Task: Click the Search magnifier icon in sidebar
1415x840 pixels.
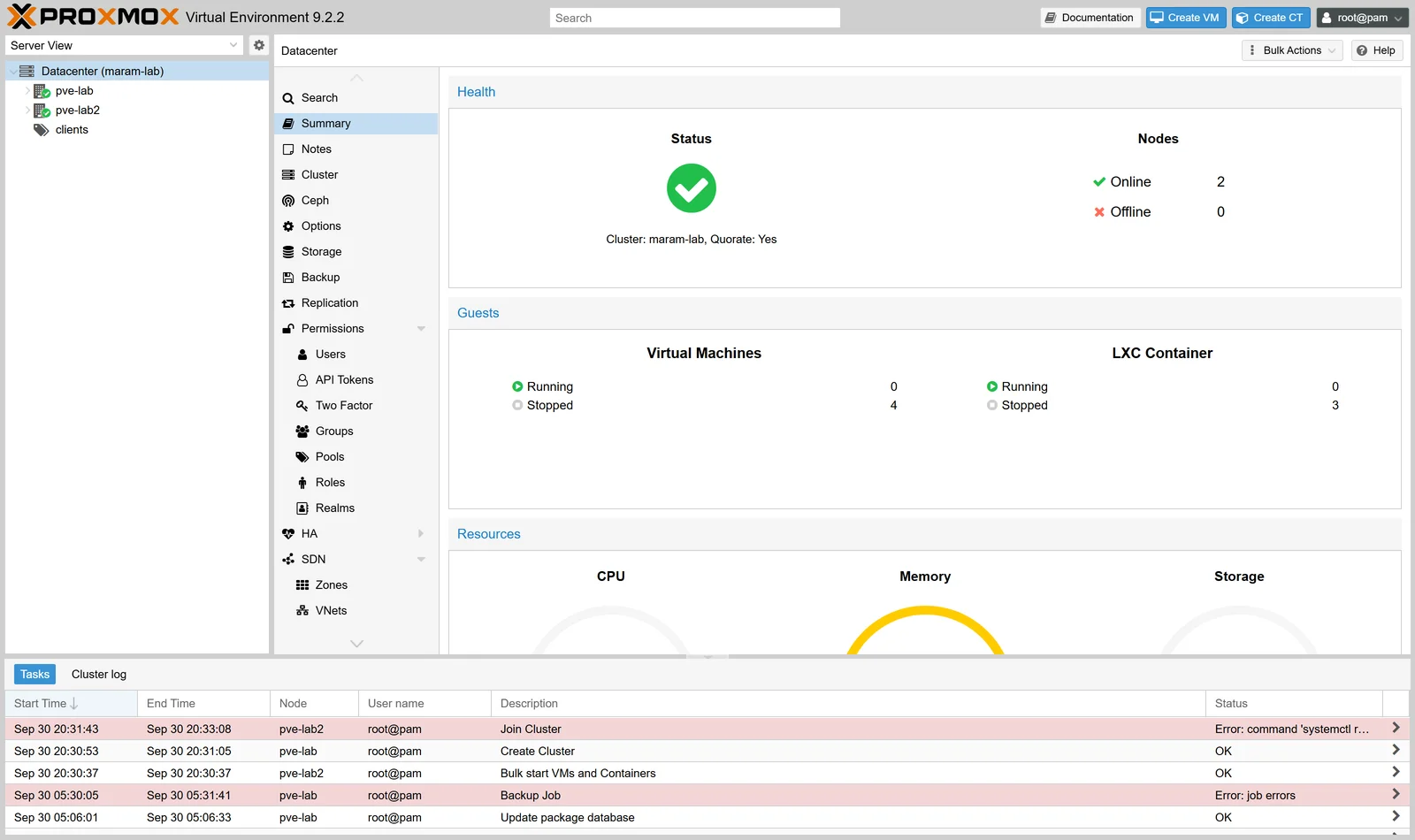Action: pyautogui.click(x=288, y=98)
